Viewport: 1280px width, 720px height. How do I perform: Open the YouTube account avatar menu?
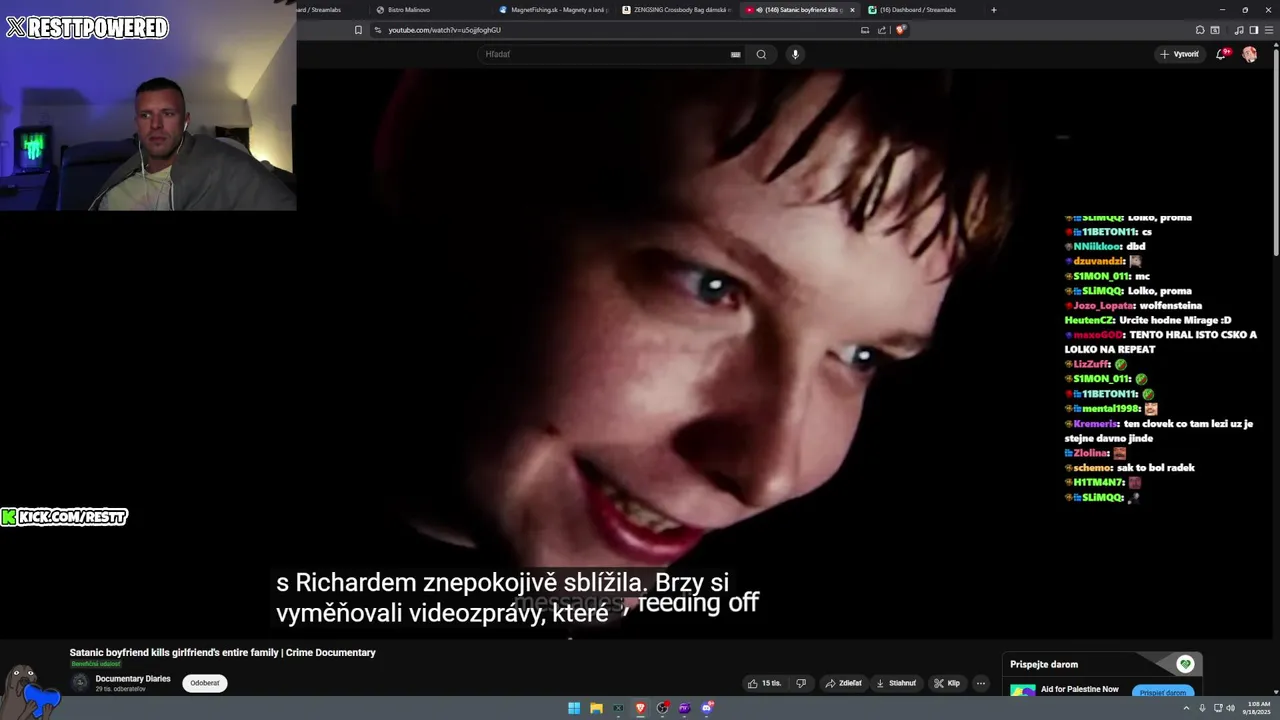pyautogui.click(x=1249, y=54)
